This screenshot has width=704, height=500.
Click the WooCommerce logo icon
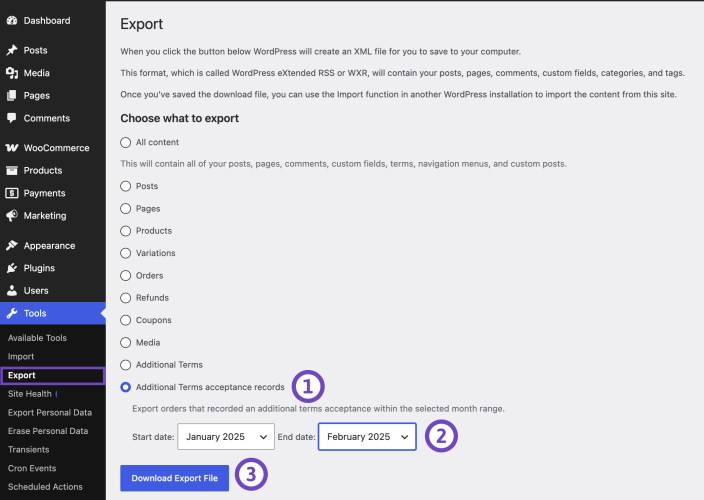(12, 148)
